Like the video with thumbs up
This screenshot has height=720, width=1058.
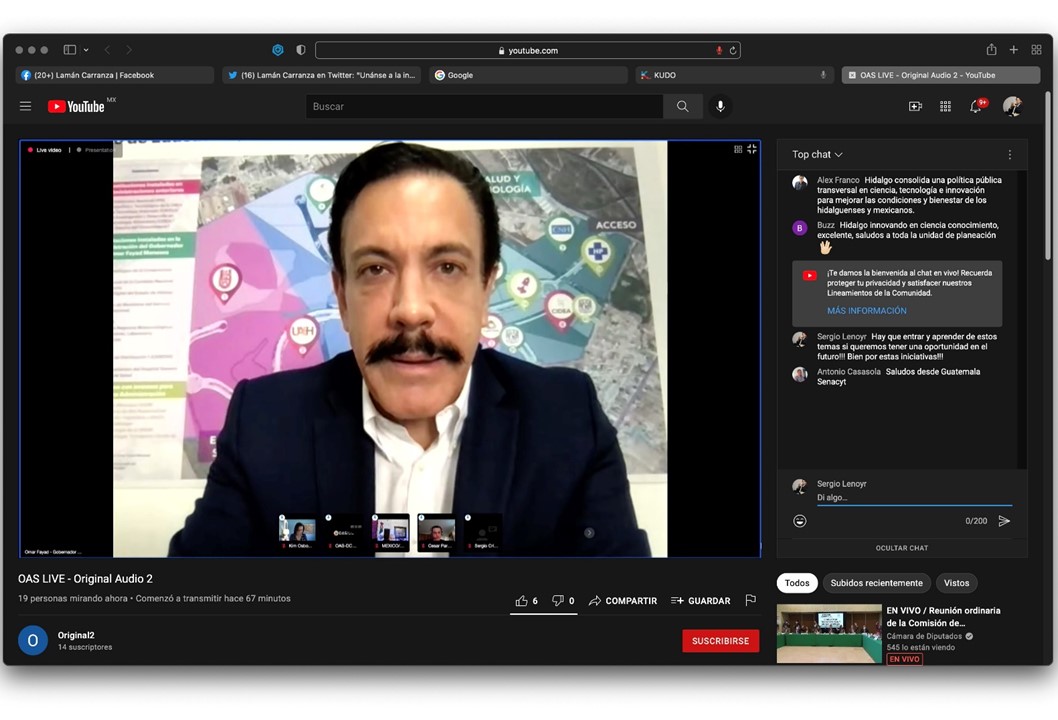pyautogui.click(x=526, y=601)
